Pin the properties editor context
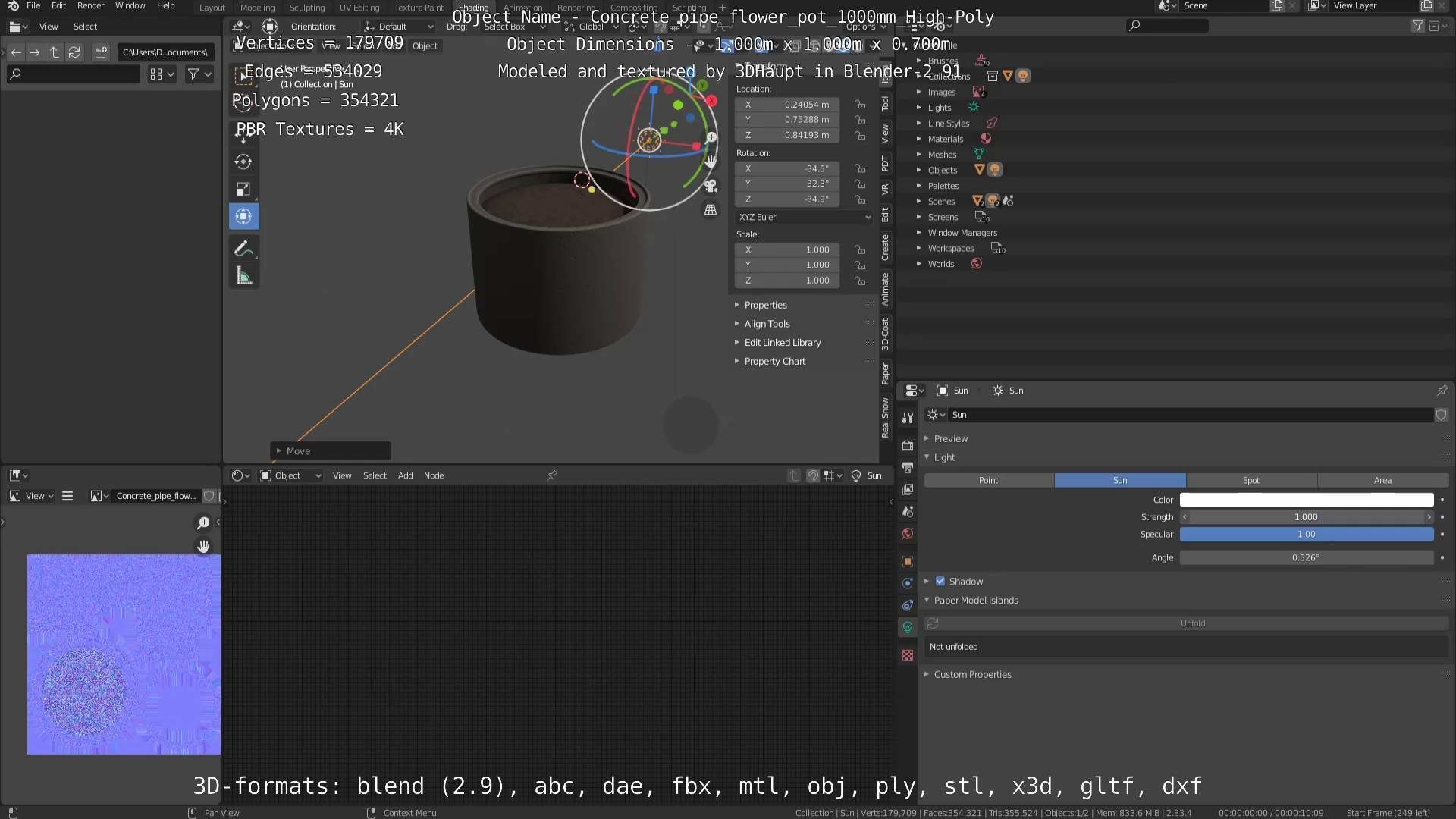The height and width of the screenshot is (819, 1456). pos(1442,391)
